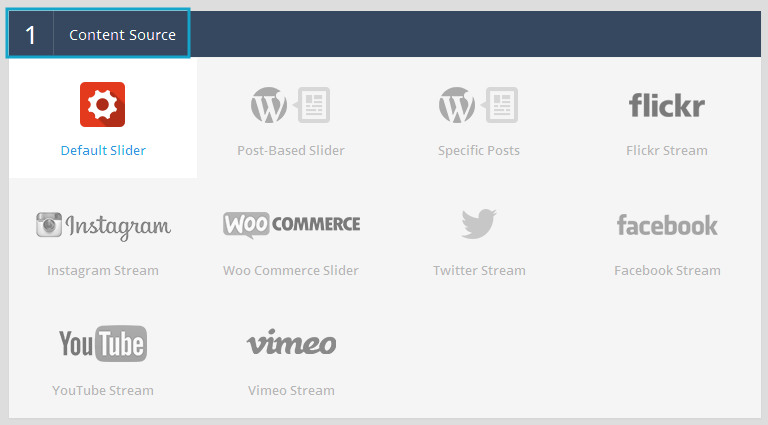Image resolution: width=768 pixels, height=425 pixels.
Task: Choose the Flickr Stream label
Action: coord(667,151)
